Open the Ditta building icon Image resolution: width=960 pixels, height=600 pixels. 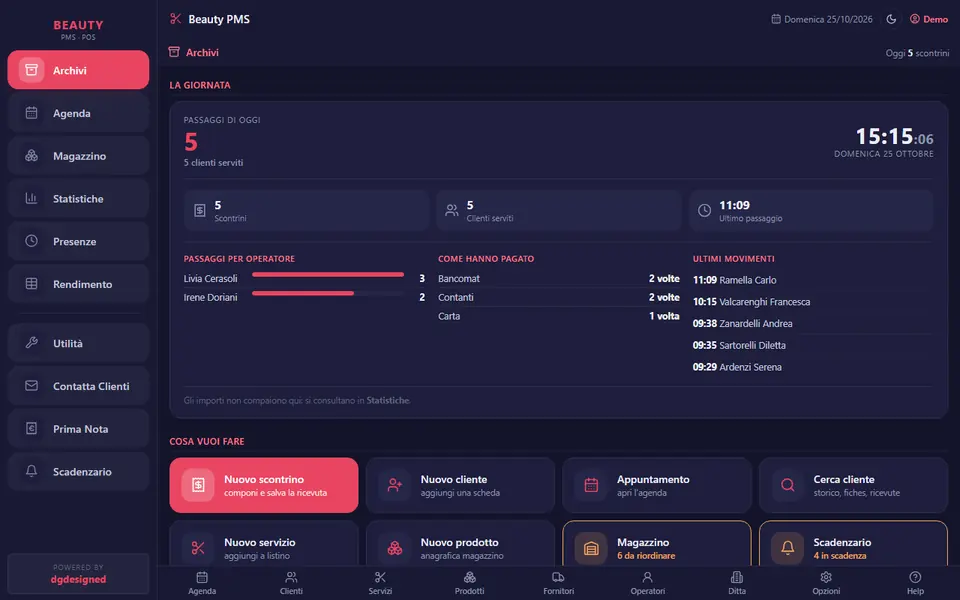coord(737,577)
